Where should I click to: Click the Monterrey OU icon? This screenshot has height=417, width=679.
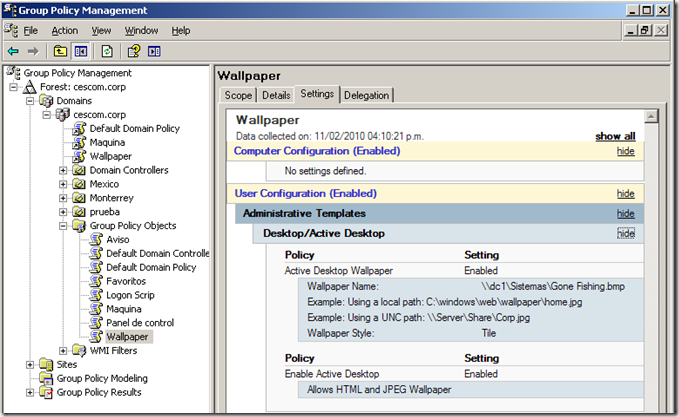[79, 198]
